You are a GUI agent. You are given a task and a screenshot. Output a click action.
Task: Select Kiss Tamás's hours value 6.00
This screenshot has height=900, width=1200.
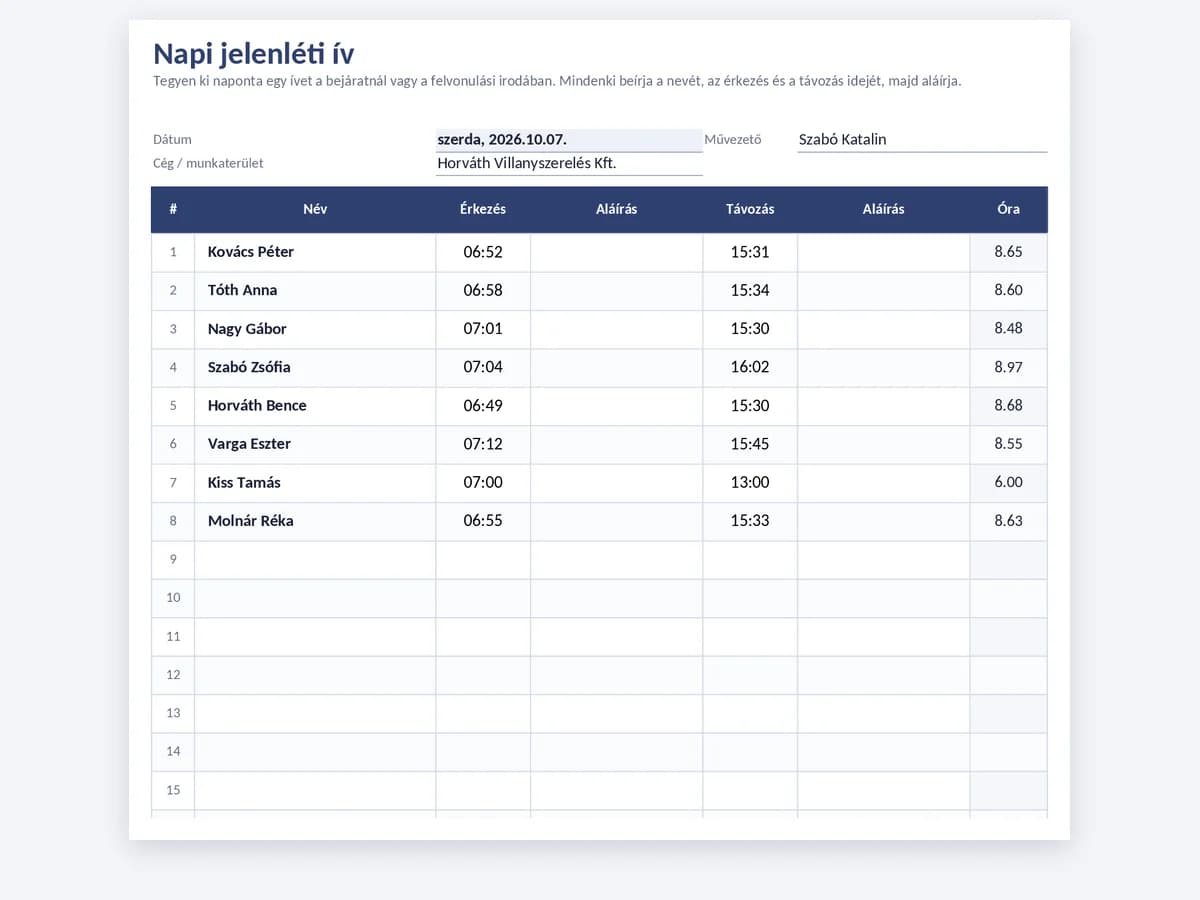1009,483
